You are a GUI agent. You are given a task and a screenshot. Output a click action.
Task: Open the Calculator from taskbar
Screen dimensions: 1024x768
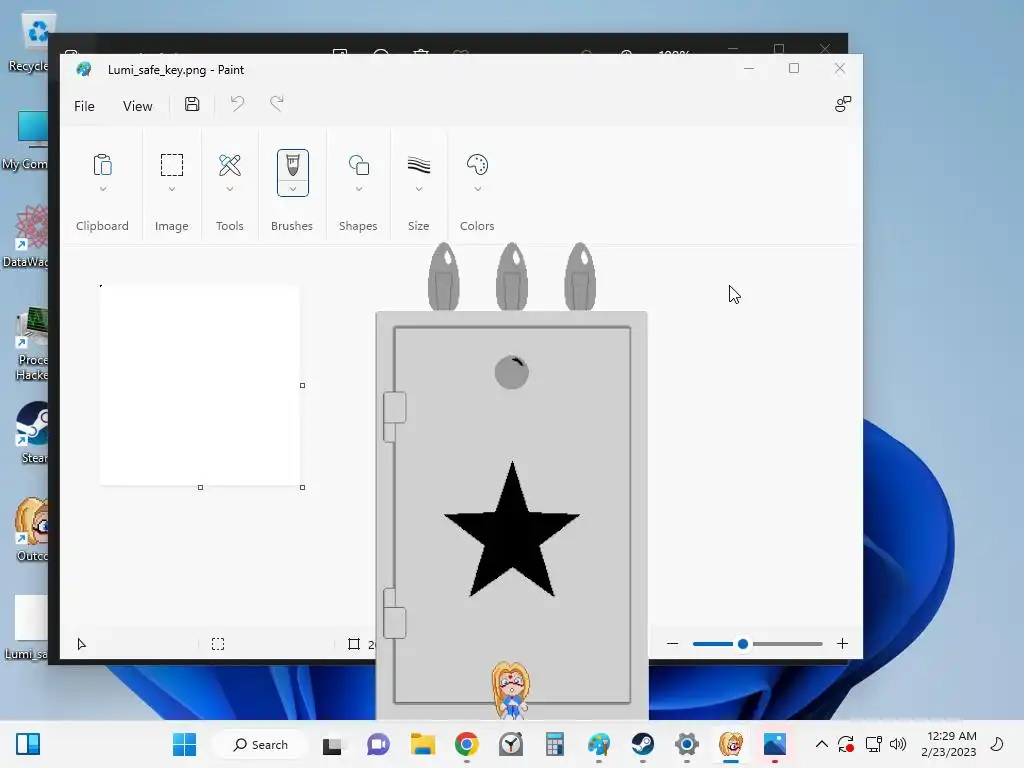coord(554,744)
